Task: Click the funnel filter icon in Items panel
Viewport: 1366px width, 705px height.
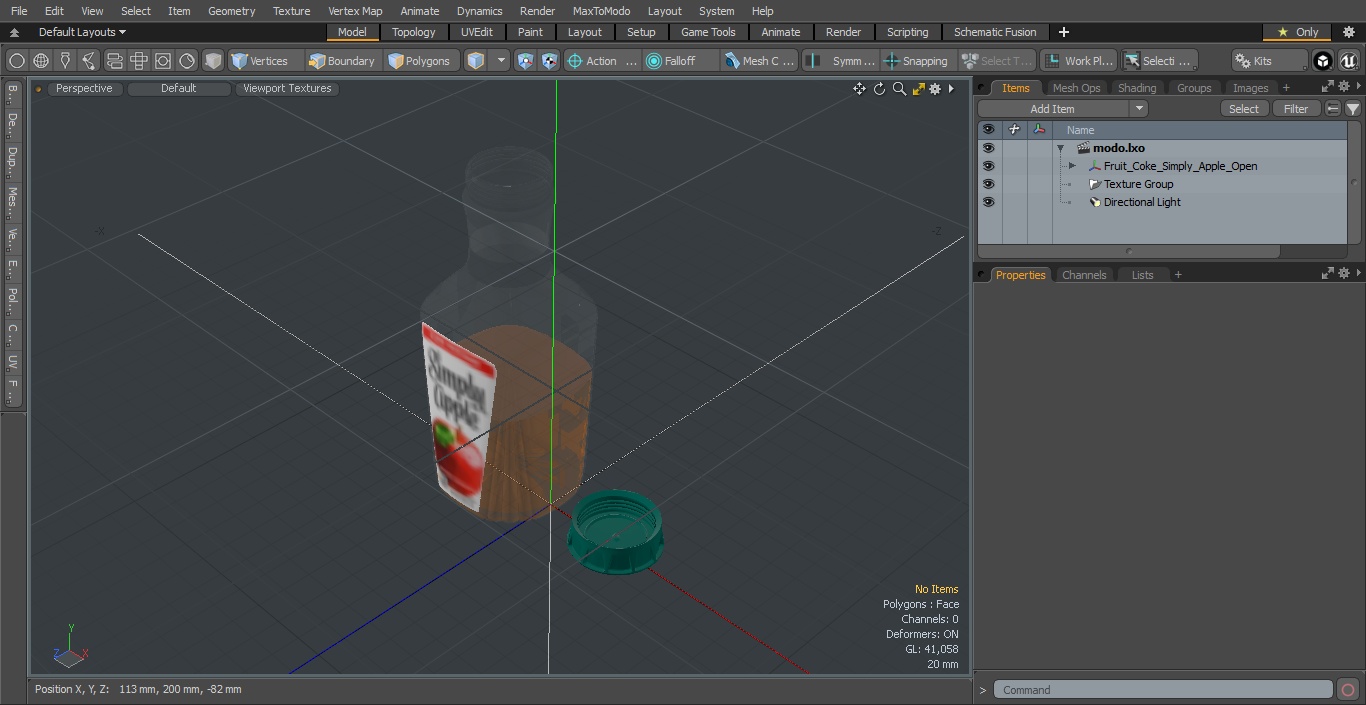Action: pos(1352,109)
